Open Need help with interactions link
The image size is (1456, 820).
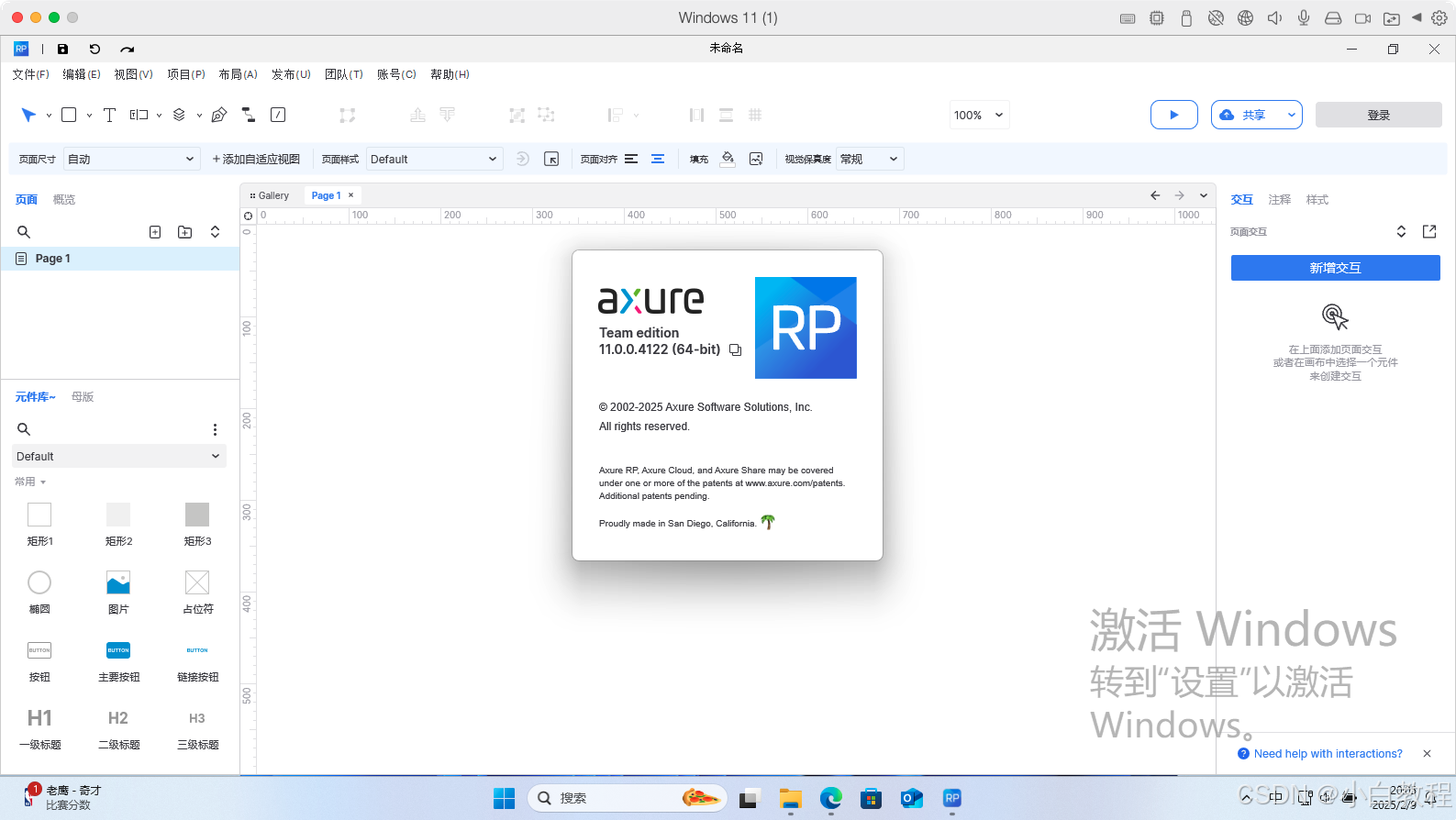coord(1328,754)
